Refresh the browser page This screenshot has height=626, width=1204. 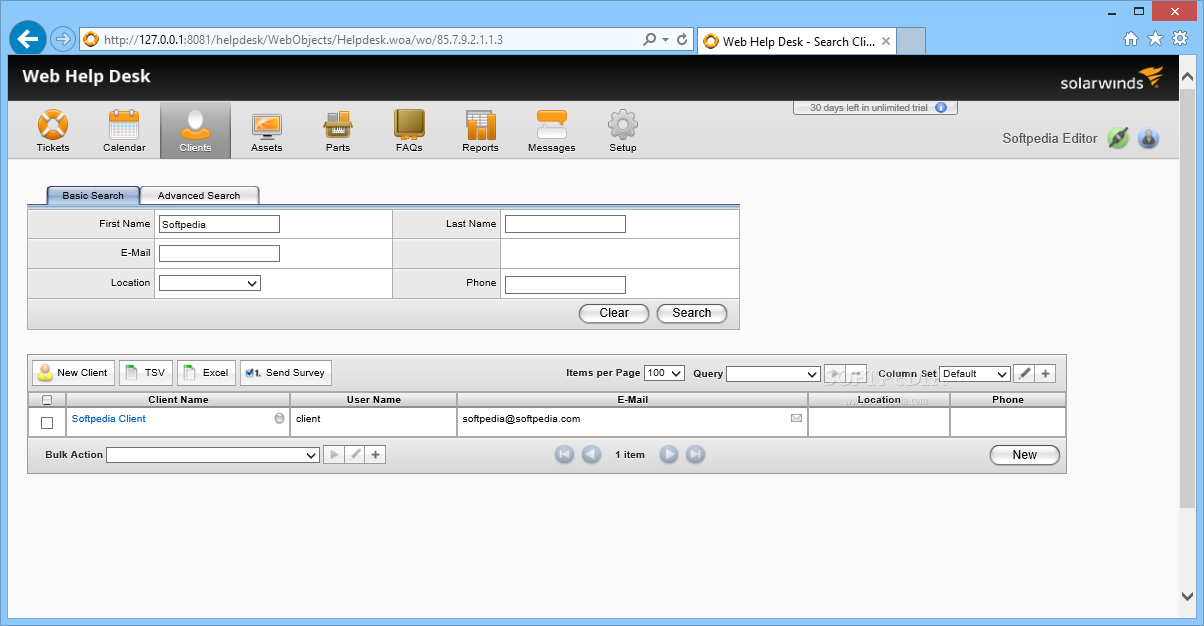(x=683, y=40)
